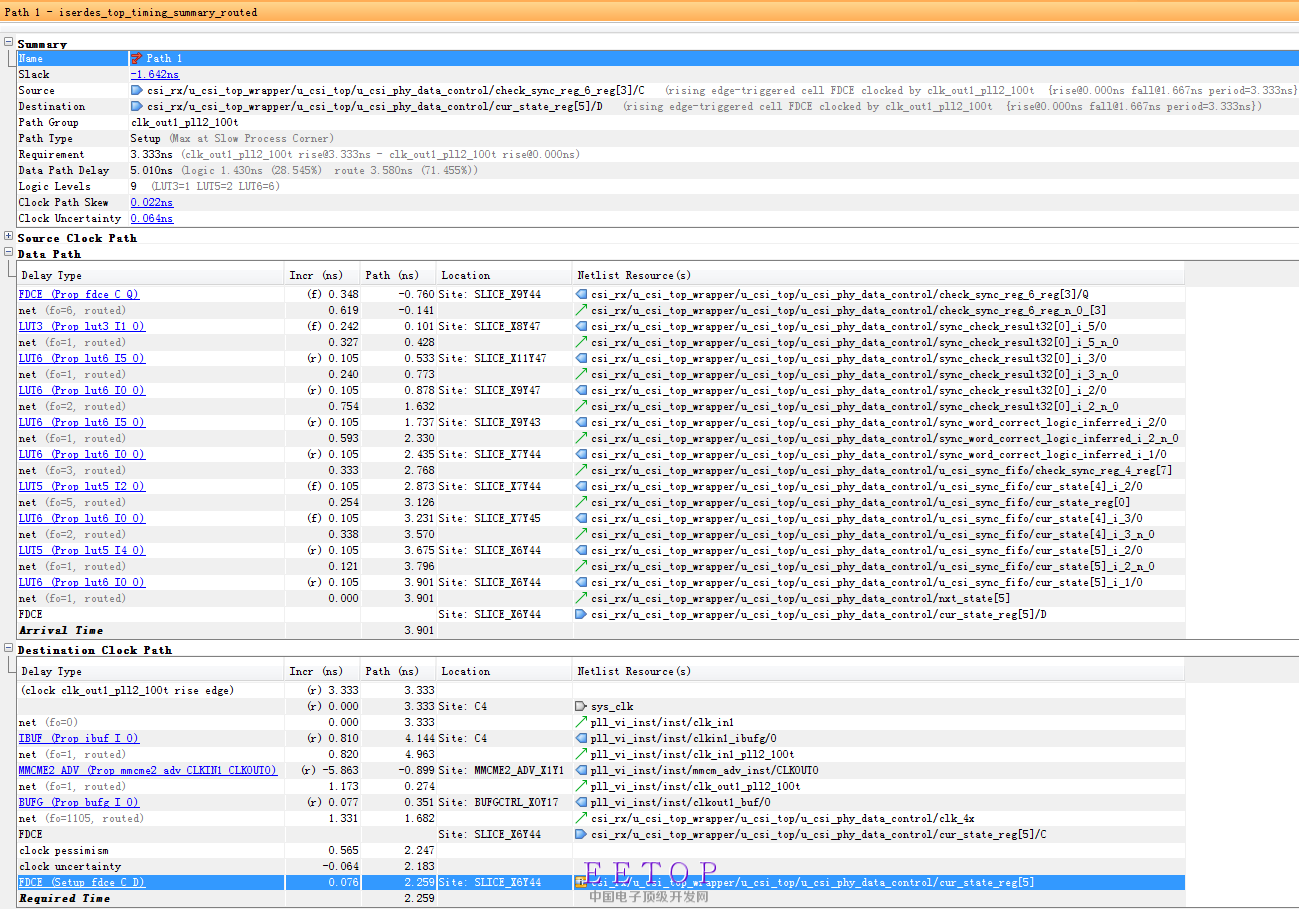Click the source pin icon beside check_sync_reg_6_reg[3]/C

pos(137,91)
